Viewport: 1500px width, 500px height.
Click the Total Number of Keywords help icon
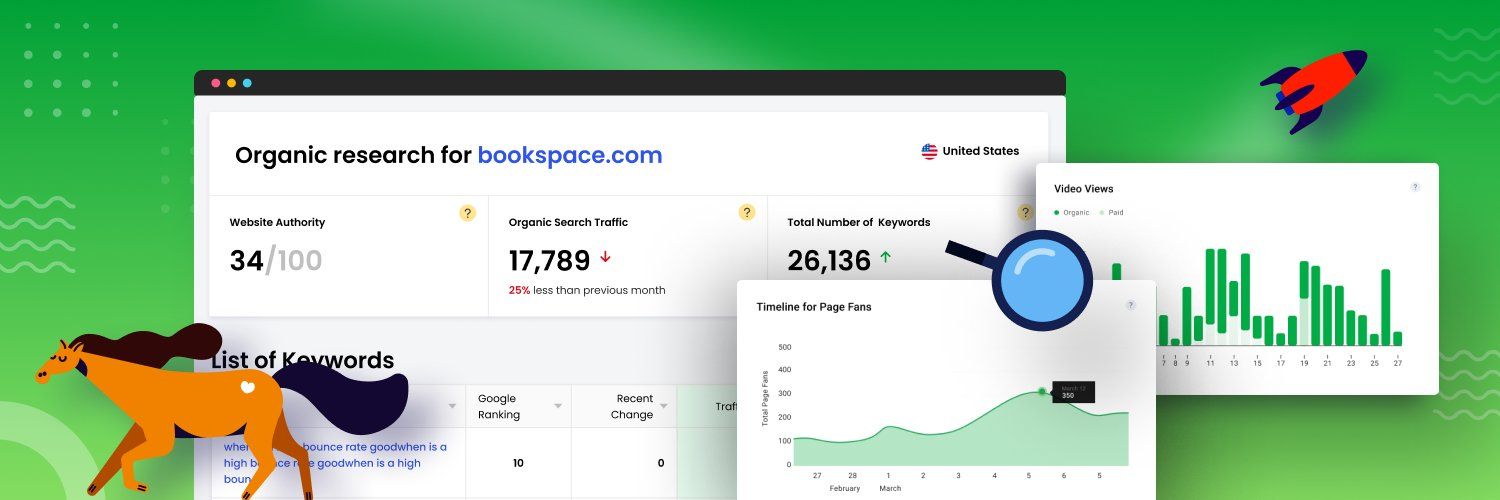click(1025, 212)
